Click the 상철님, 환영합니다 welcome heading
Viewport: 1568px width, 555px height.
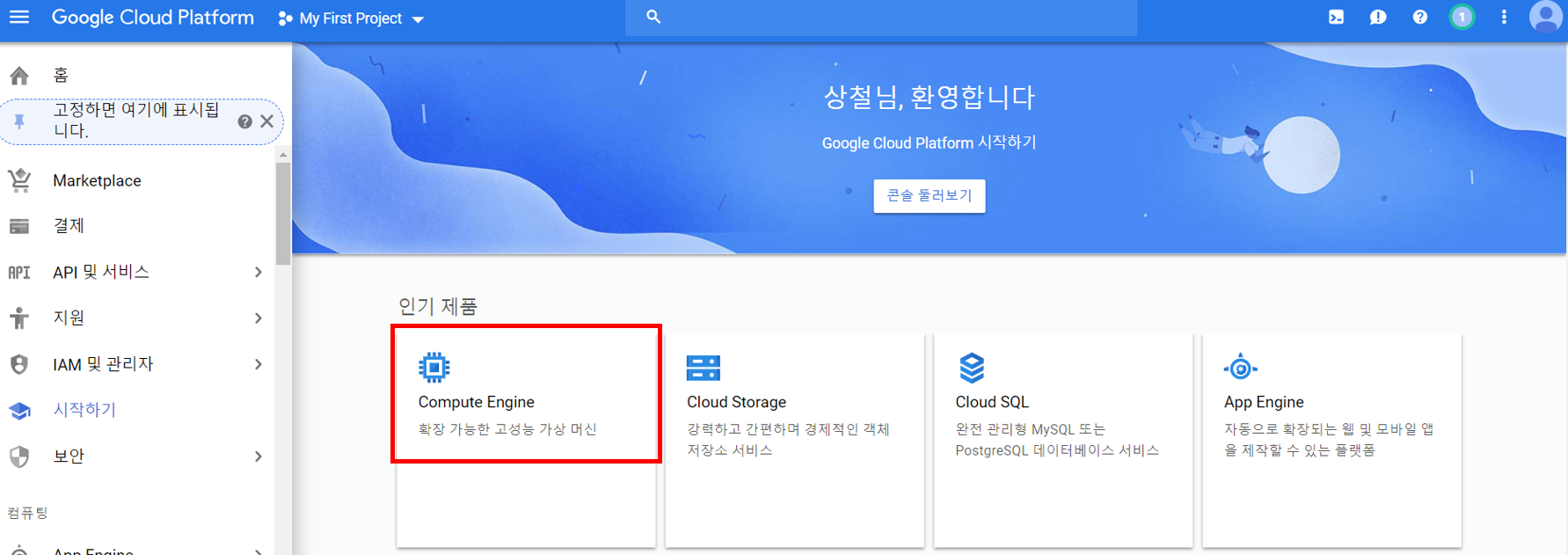click(930, 97)
